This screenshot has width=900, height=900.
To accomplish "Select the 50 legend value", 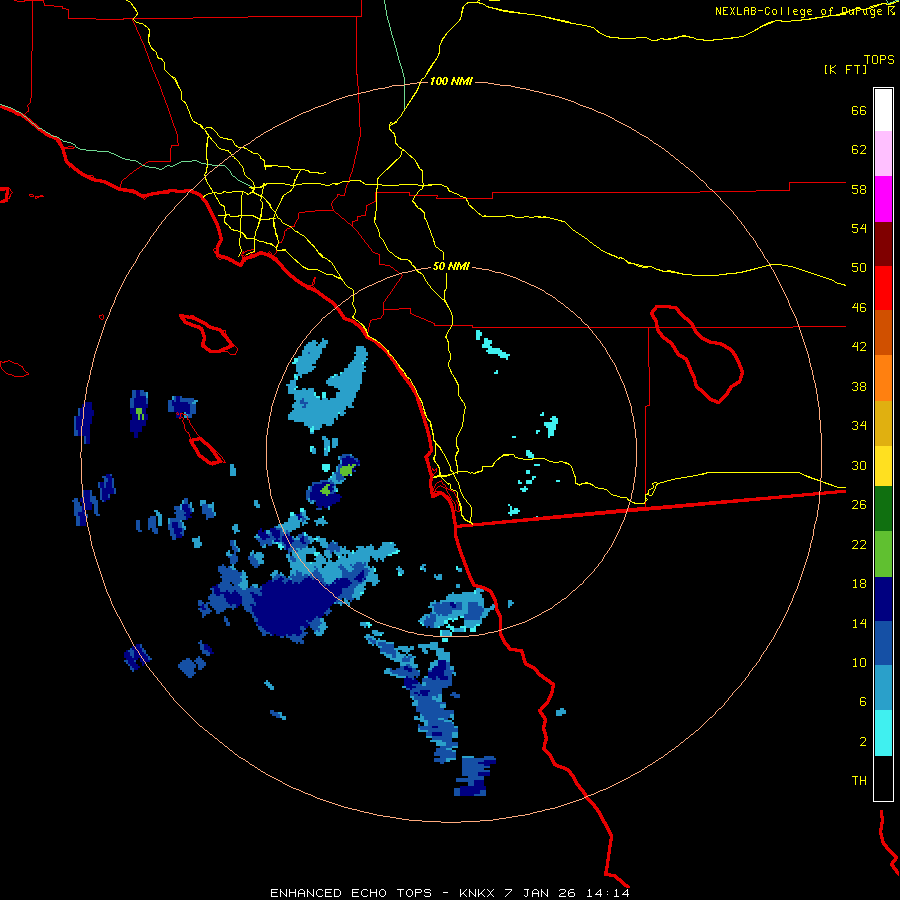I will (859, 268).
